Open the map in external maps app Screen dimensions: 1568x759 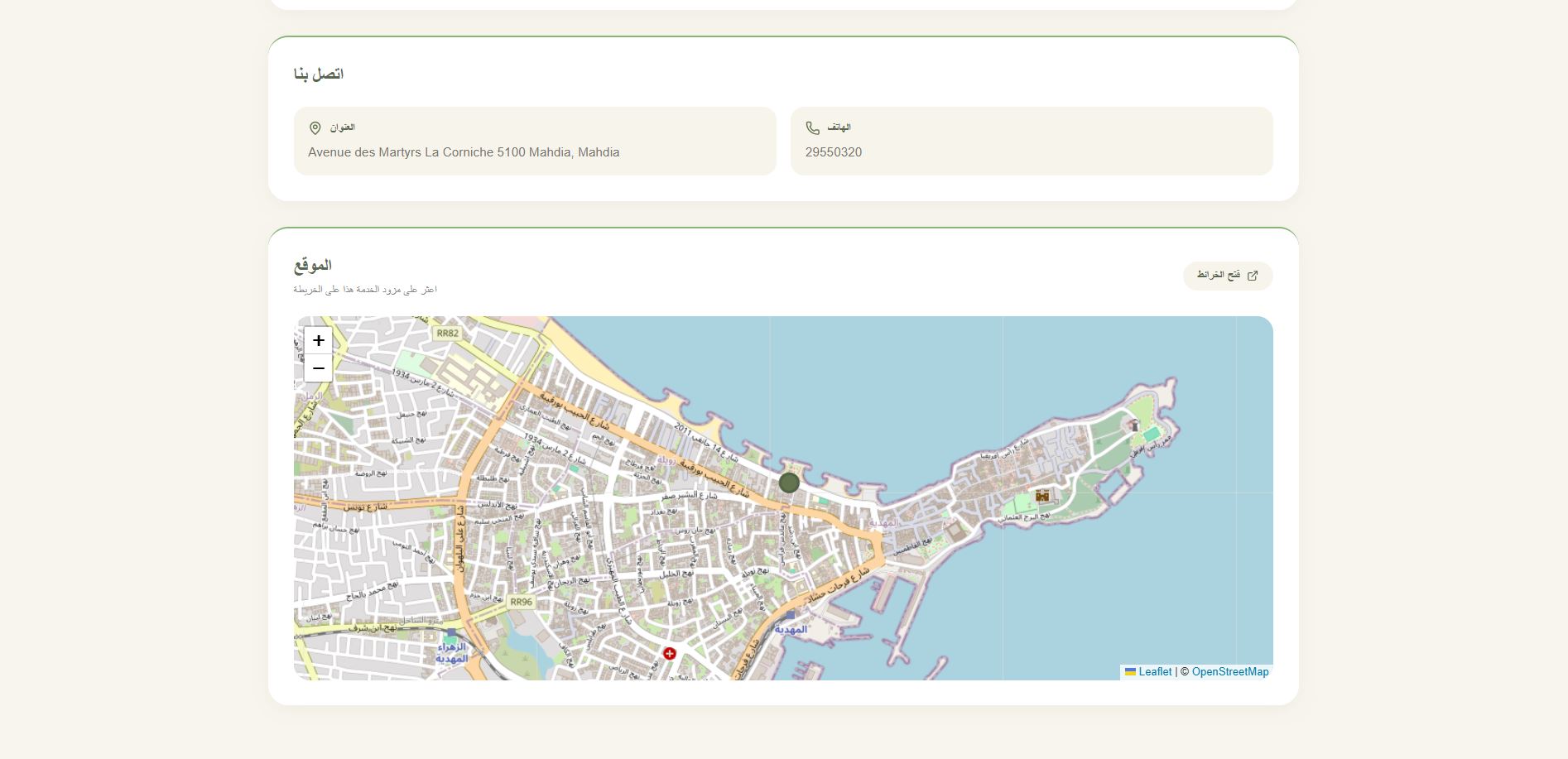pos(1228,276)
